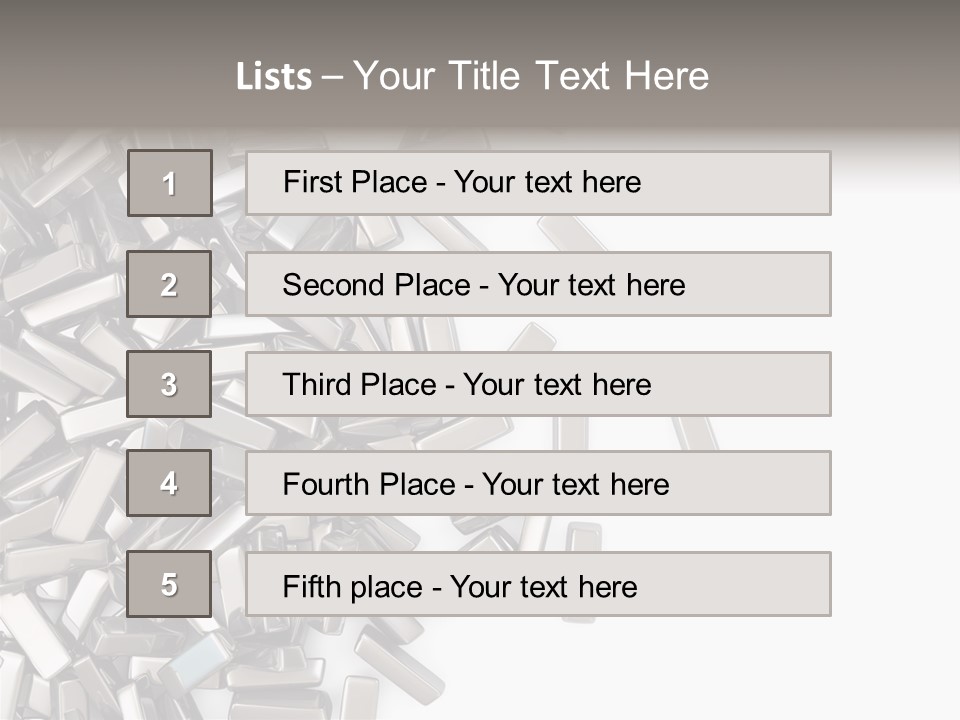Screen dimensions: 960x720
Task: Select "Your Title Text Here" heading text
Action: (531, 76)
